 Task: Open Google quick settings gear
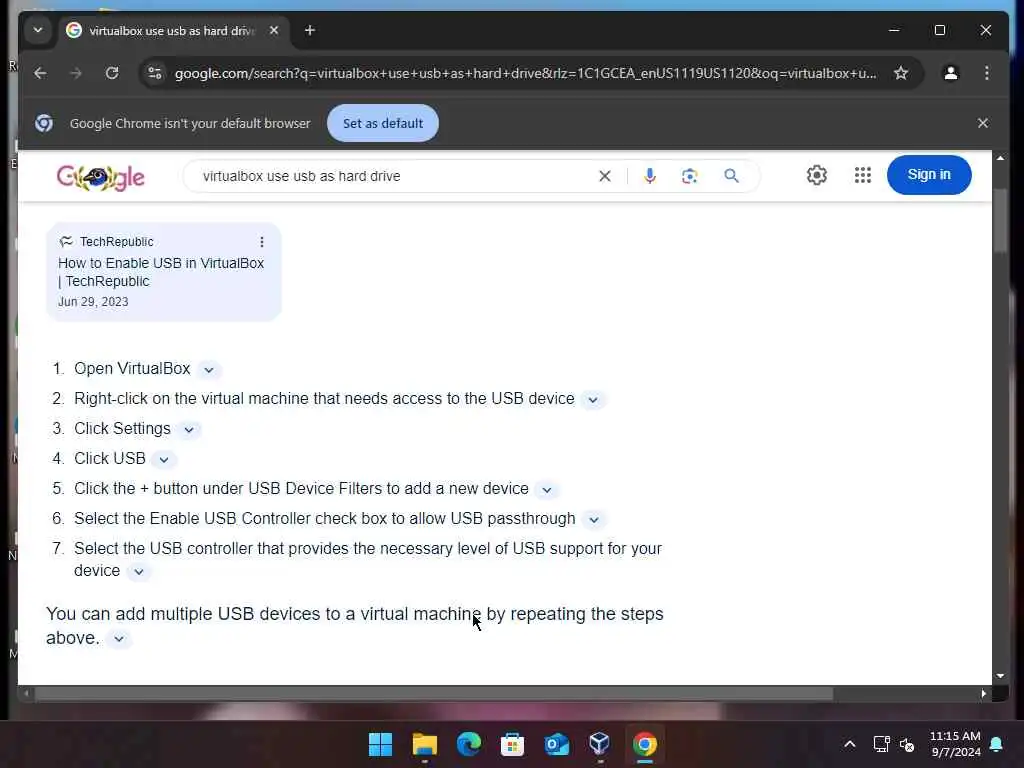(x=817, y=175)
